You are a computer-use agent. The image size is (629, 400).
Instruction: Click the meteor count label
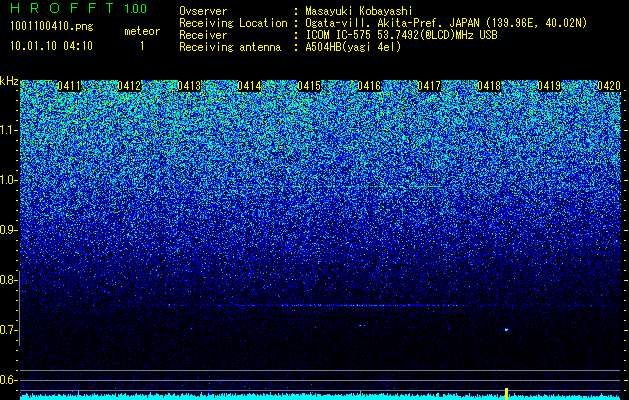(x=142, y=31)
